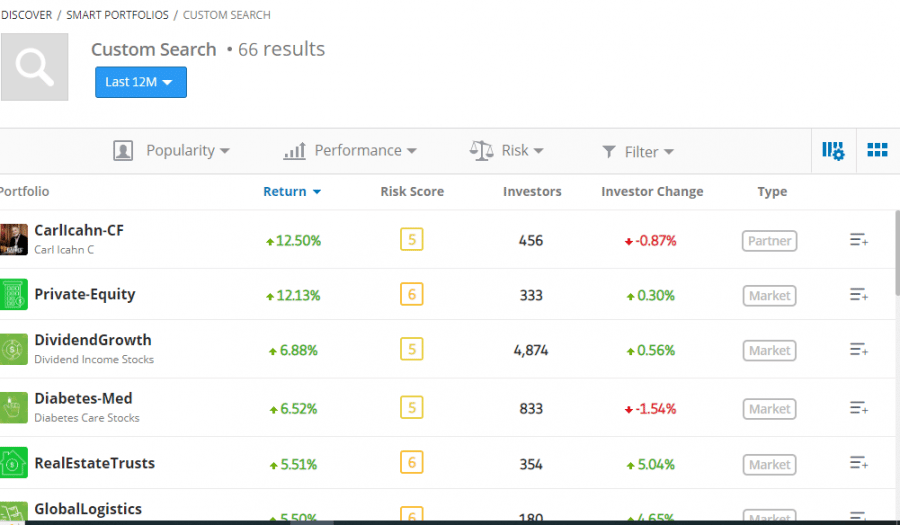Go to Discover breadcrumb link
Image resolution: width=900 pixels, height=525 pixels.
(26, 15)
